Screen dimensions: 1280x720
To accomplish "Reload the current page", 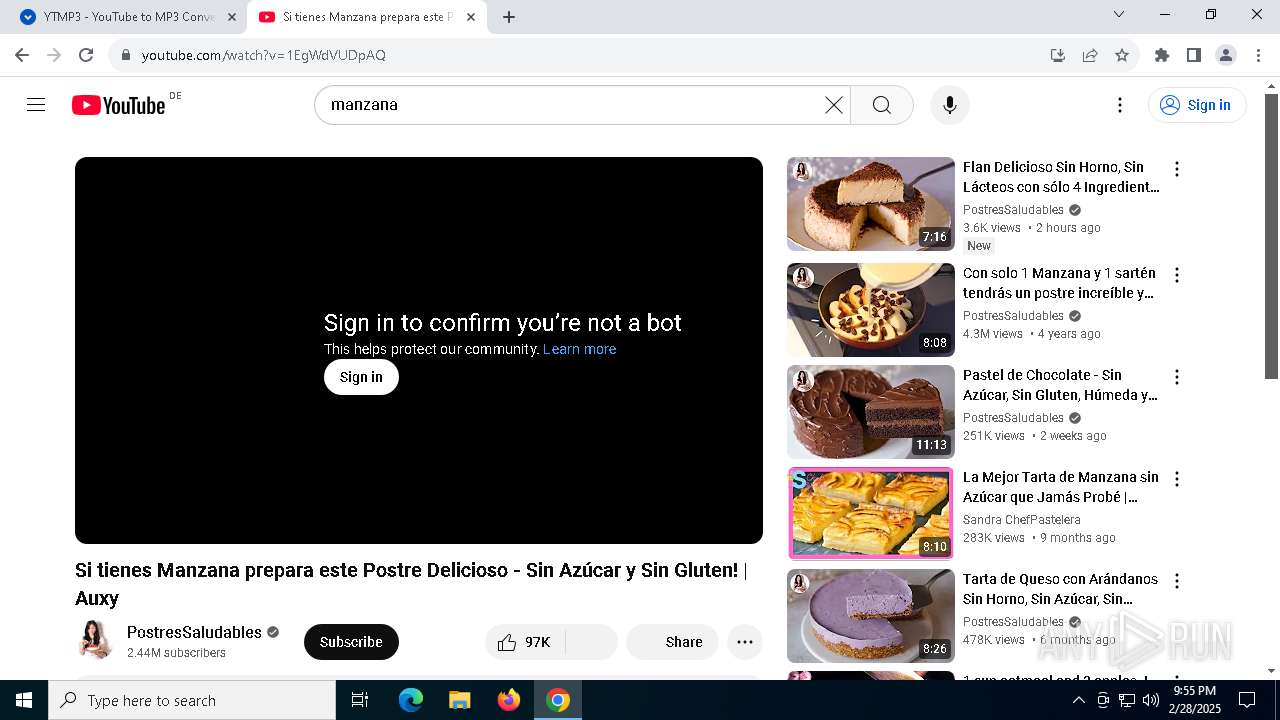I will (86, 55).
